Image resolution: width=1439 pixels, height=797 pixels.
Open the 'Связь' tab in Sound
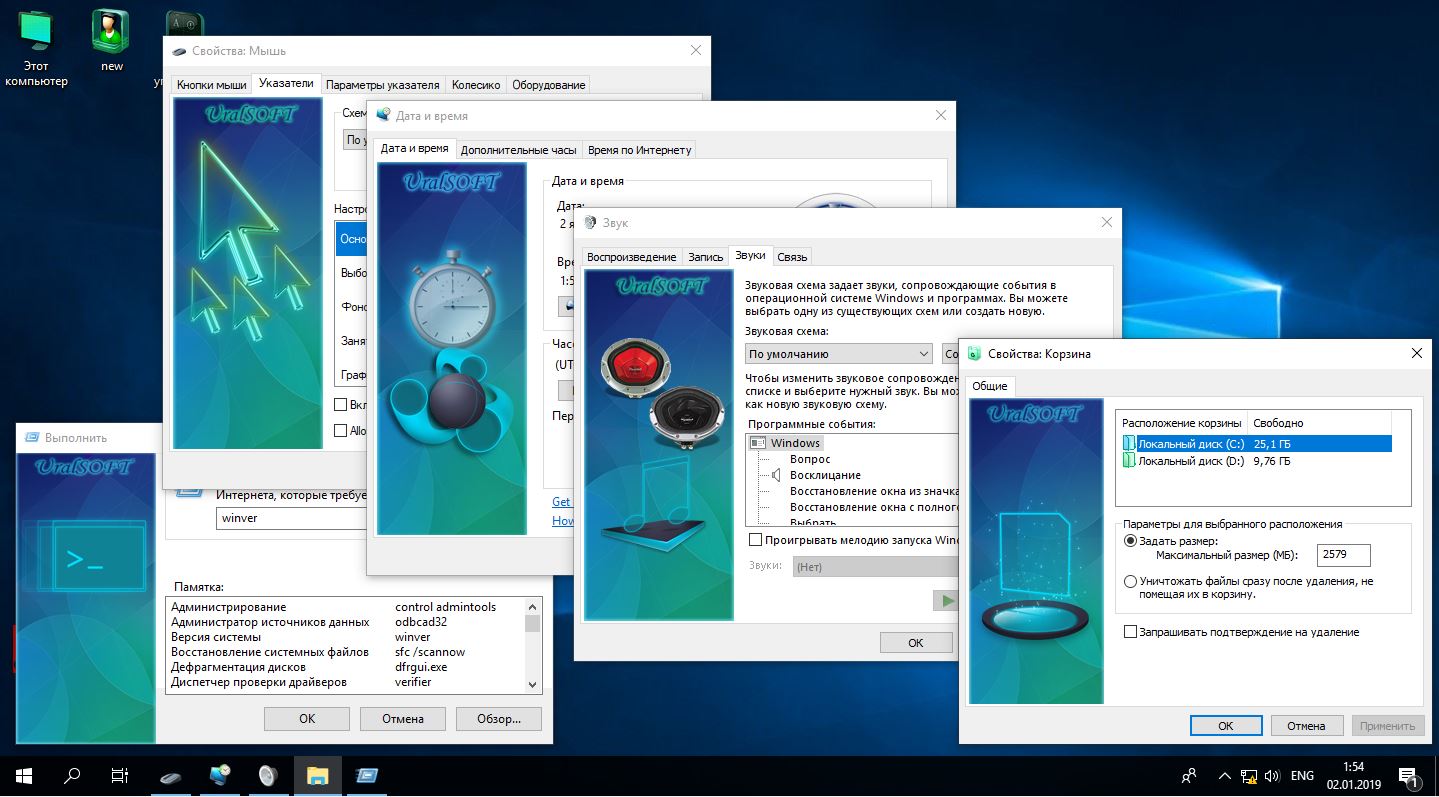pos(792,257)
